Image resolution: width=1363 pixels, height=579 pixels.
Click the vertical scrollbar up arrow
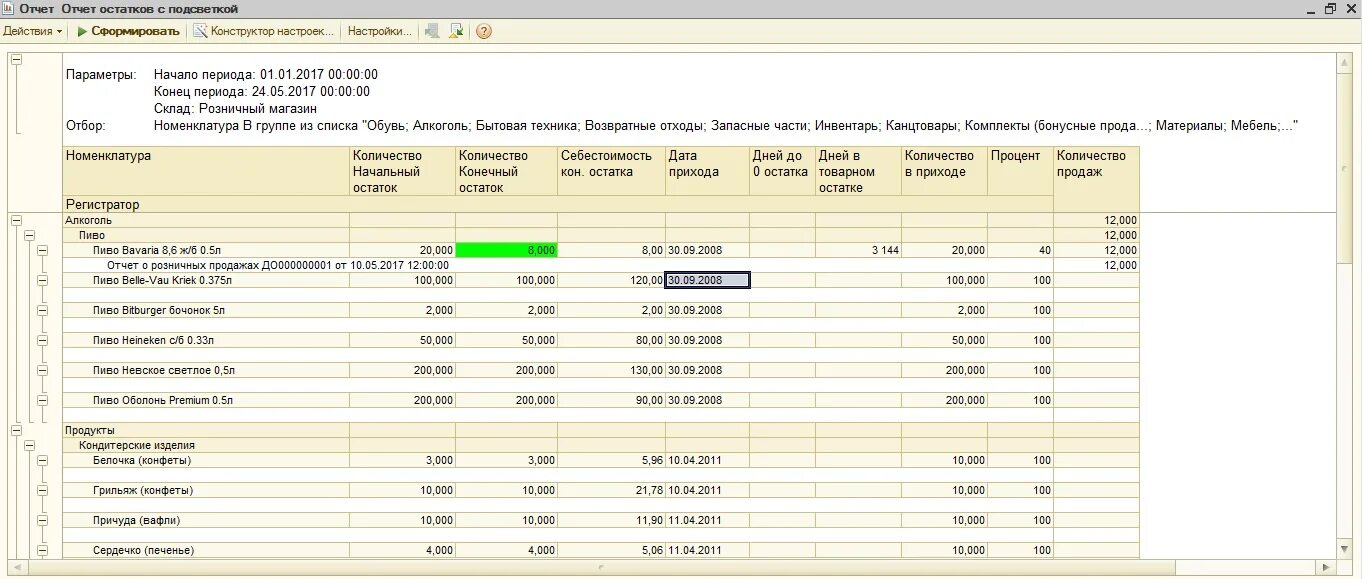coord(1345,62)
